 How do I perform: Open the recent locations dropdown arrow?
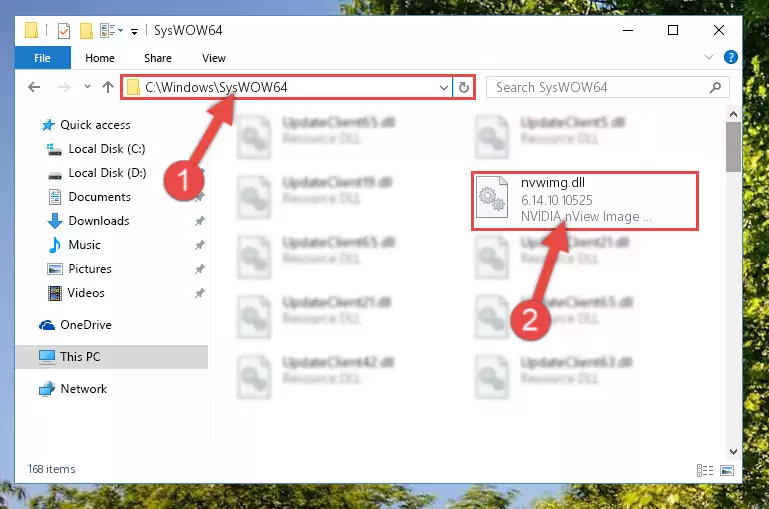point(87,87)
